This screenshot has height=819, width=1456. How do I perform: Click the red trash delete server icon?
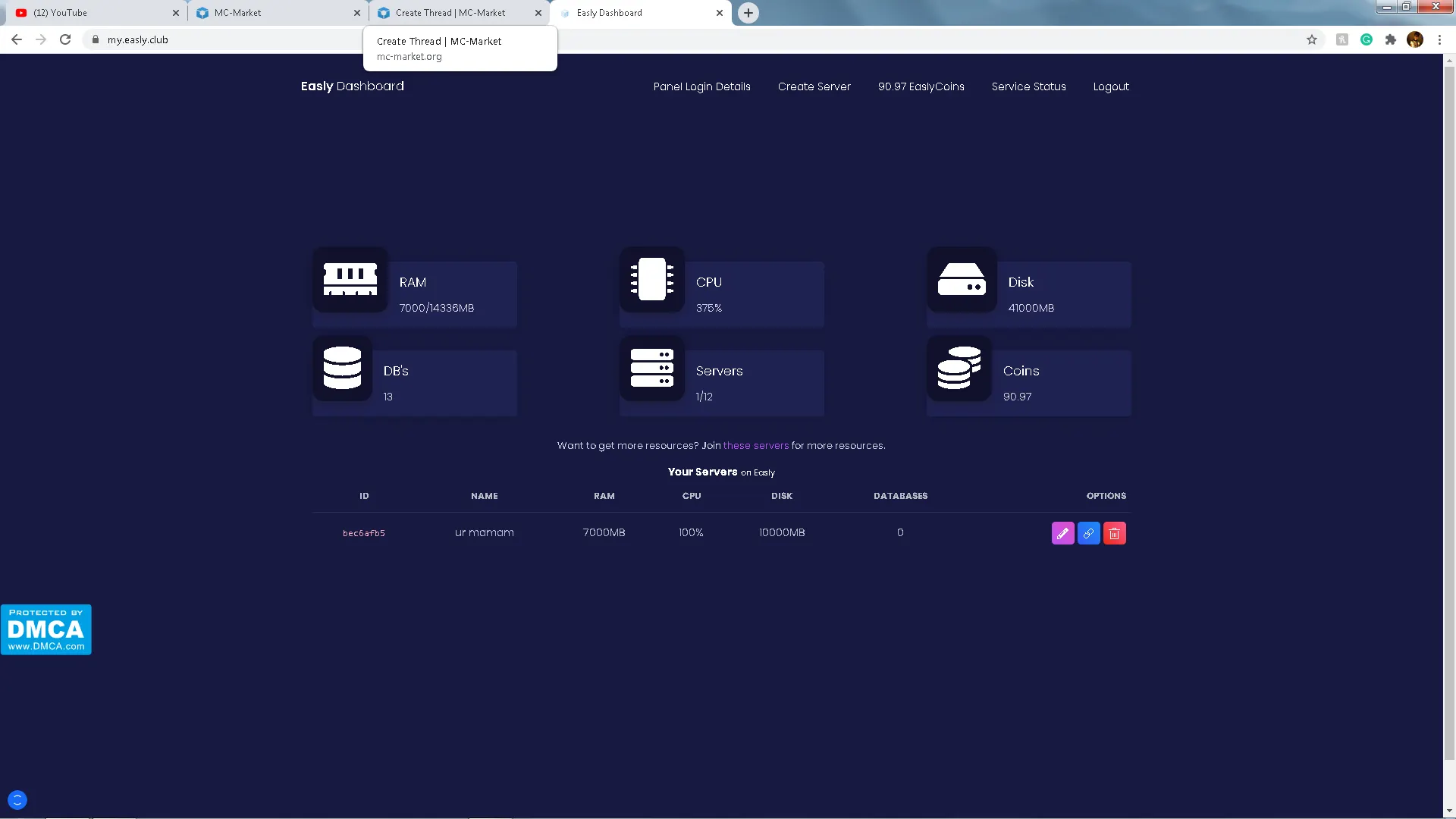point(1114,533)
